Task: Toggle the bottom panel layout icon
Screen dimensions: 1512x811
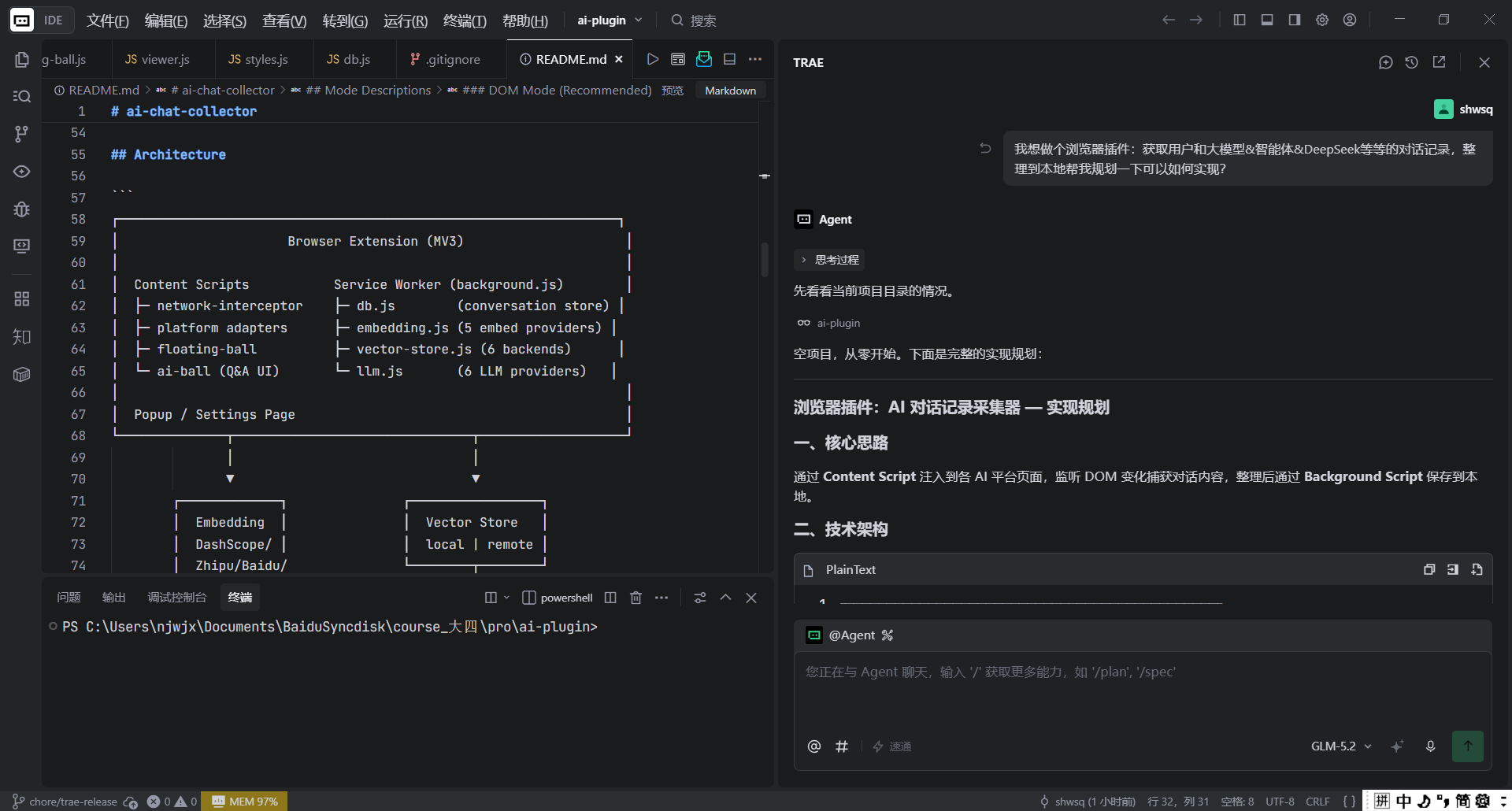Action: tap(1267, 20)
